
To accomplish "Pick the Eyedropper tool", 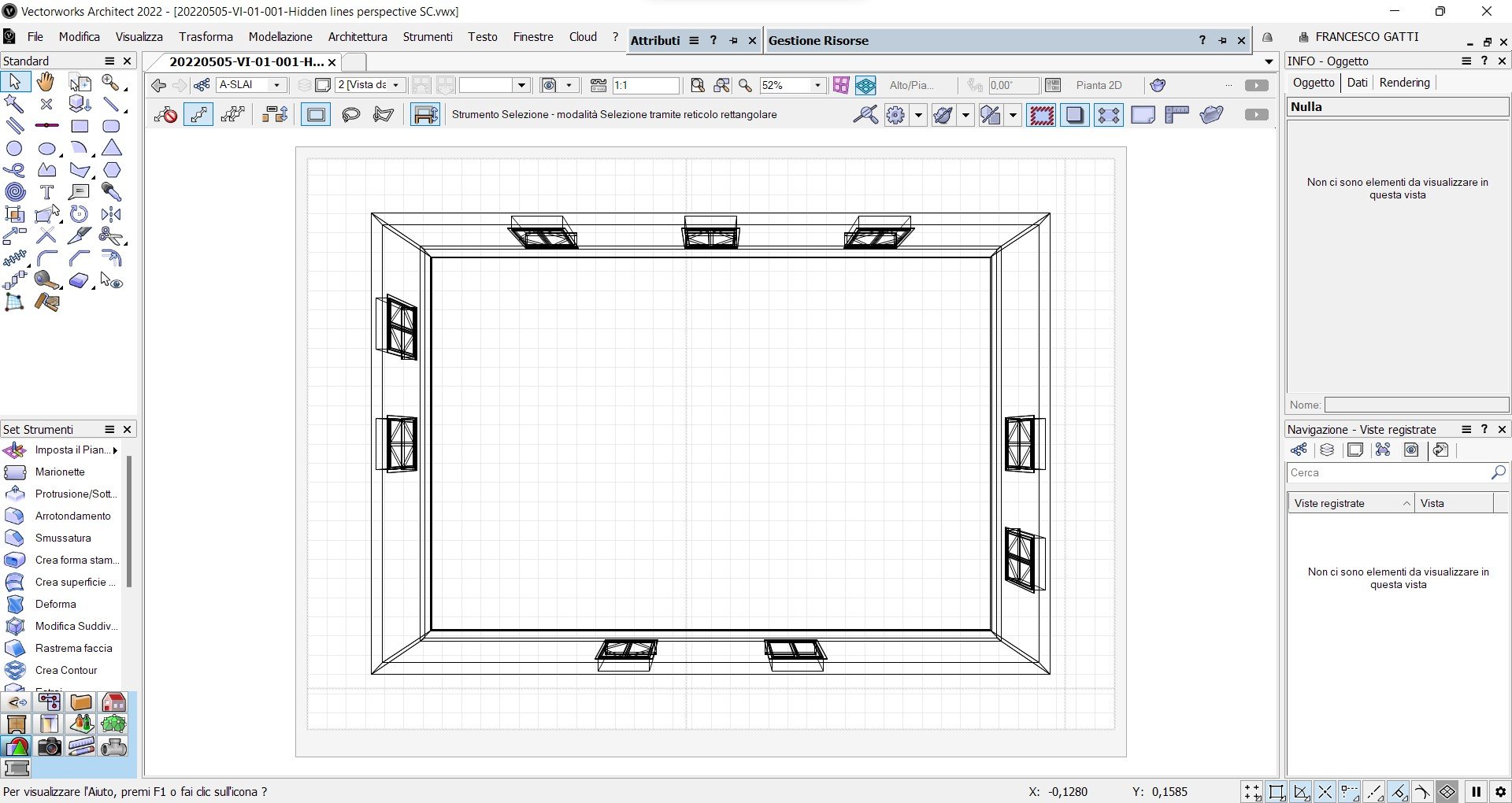I will click(111, 191).
